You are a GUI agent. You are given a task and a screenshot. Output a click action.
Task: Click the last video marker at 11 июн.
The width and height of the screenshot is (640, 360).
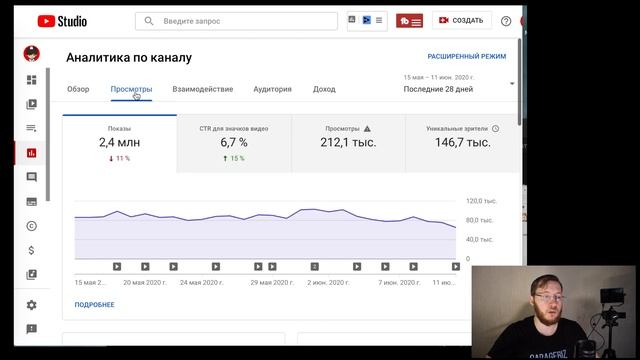click(456, 267)
